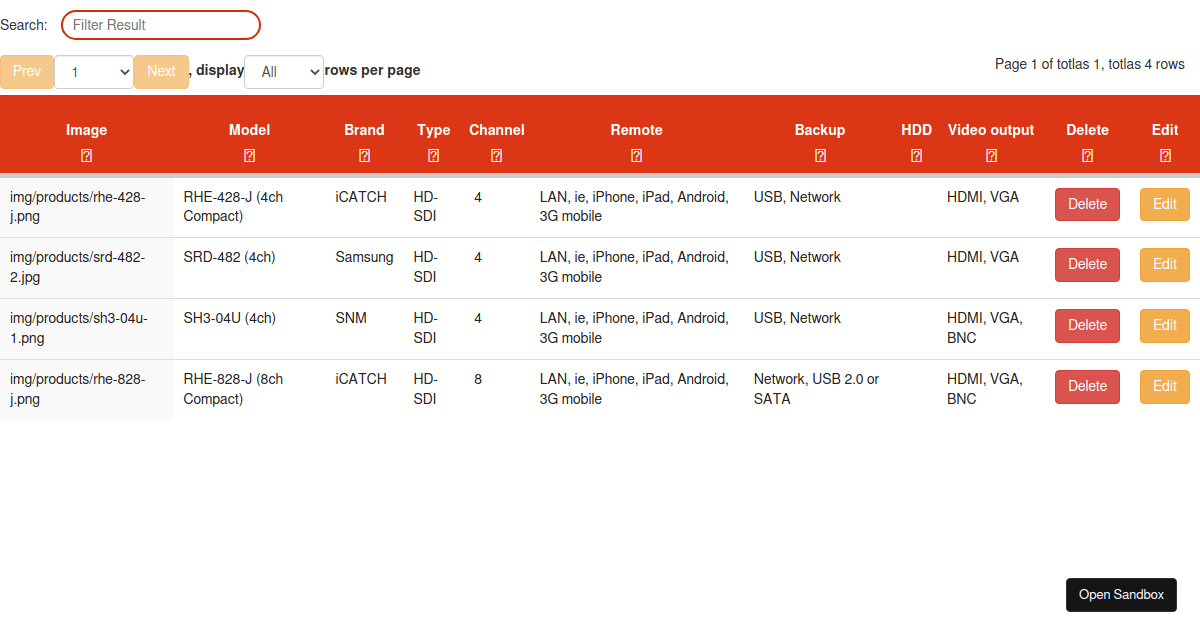Go to Next page button
The height and width of the screenshot is (630, 1200).
[x=161, y=71]
